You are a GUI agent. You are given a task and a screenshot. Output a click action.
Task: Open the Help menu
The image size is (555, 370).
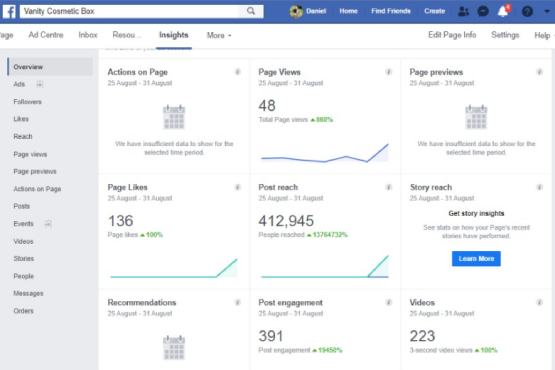point(543,35)
